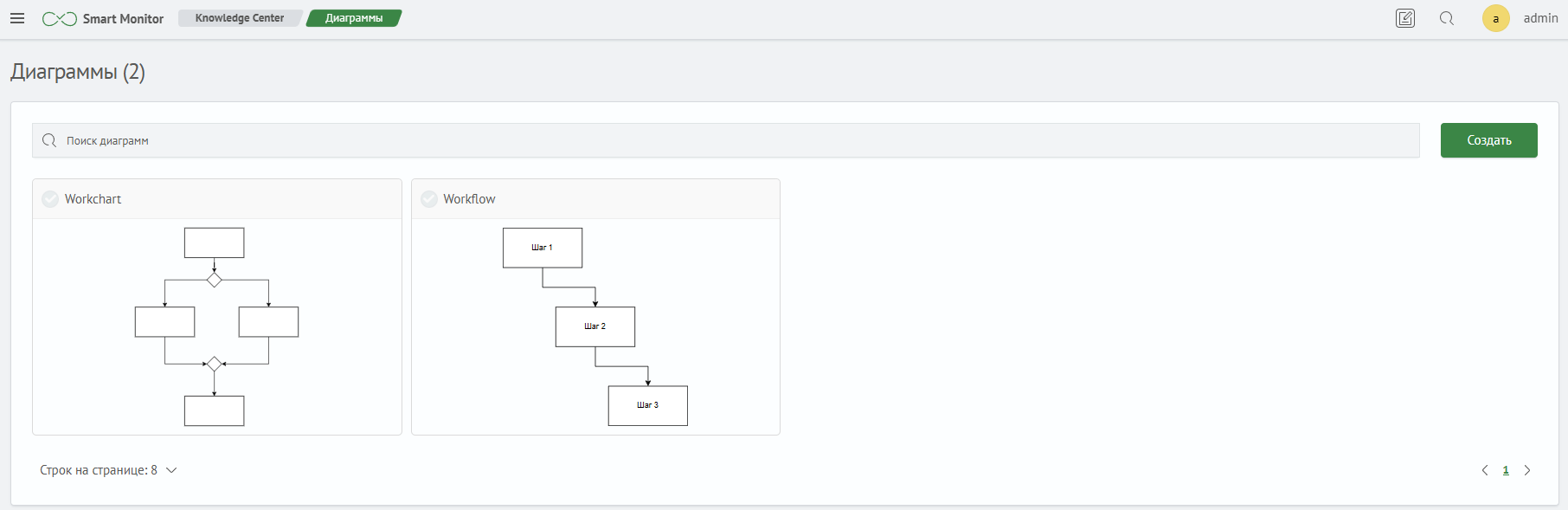The image size is (1568, 510).
Task: Click the Workflow card title
Action: click(x=469, y=199)
